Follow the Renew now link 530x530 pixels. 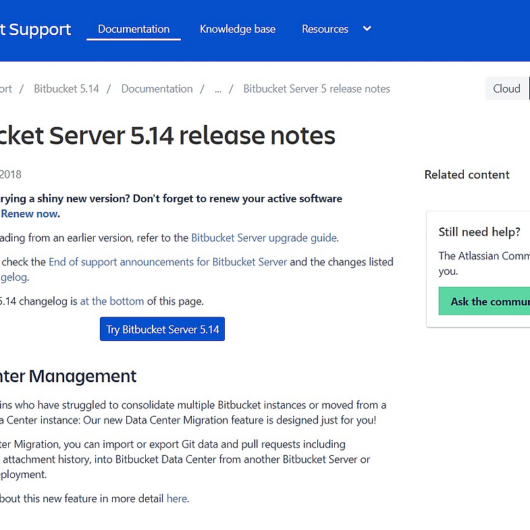point(30,214)
